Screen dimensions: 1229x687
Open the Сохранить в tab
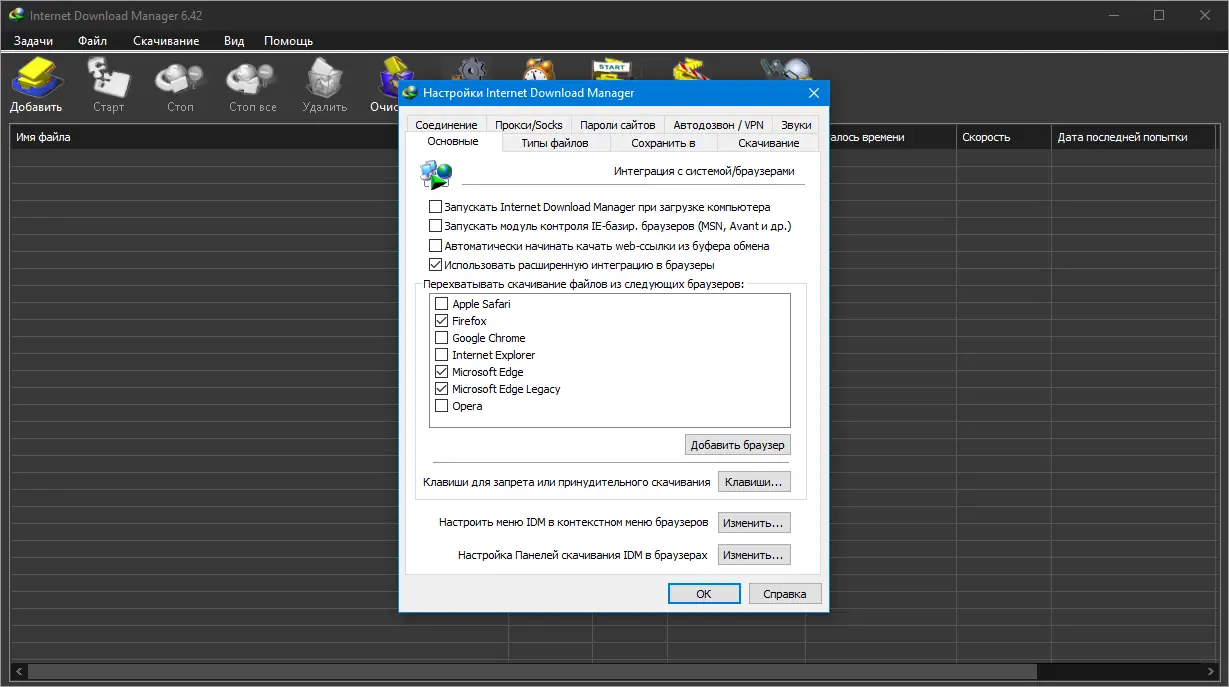(663, 143)
